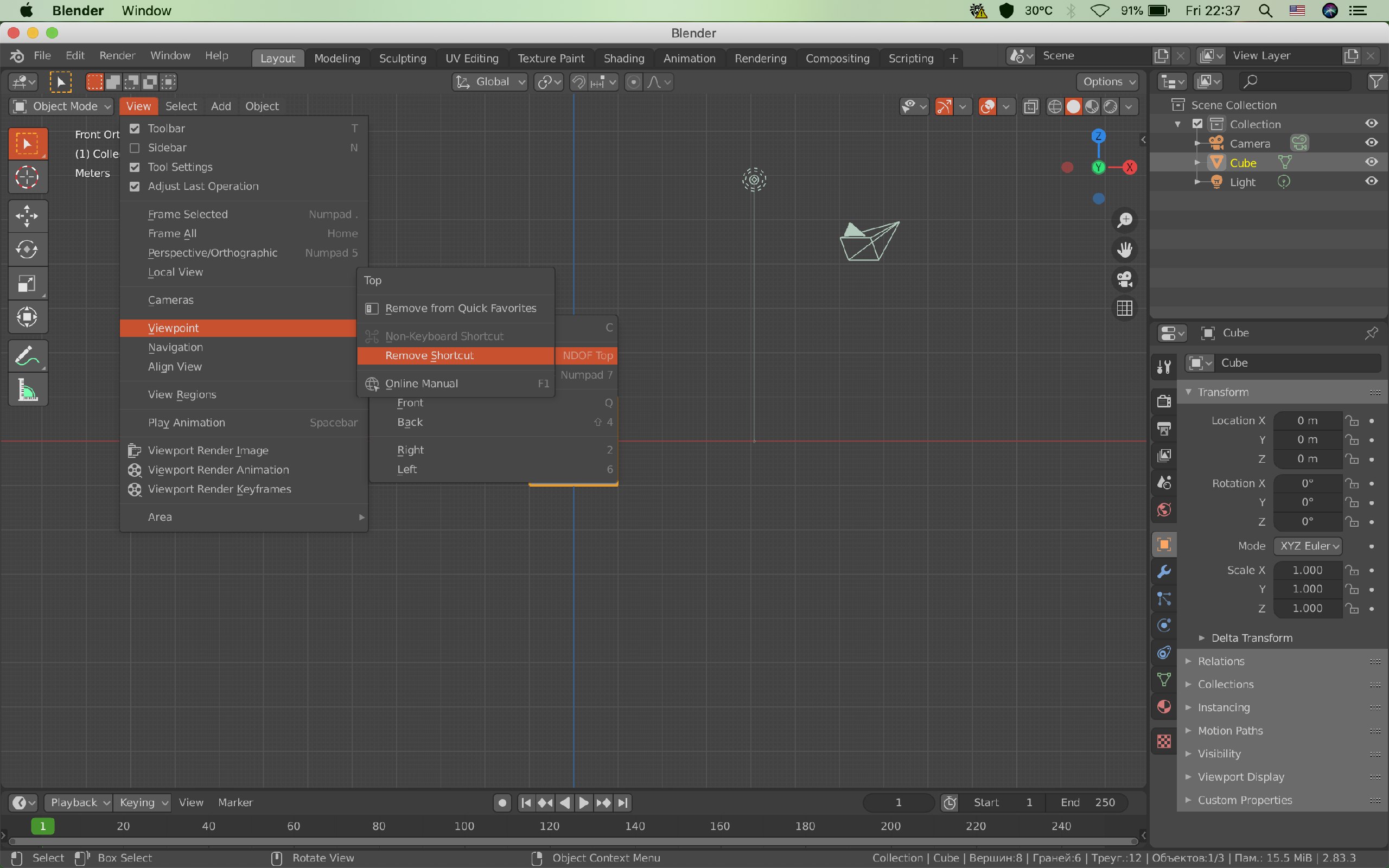Click the Scale X value field
This screenshot has height=868, width=1389.
[1308, 570]
